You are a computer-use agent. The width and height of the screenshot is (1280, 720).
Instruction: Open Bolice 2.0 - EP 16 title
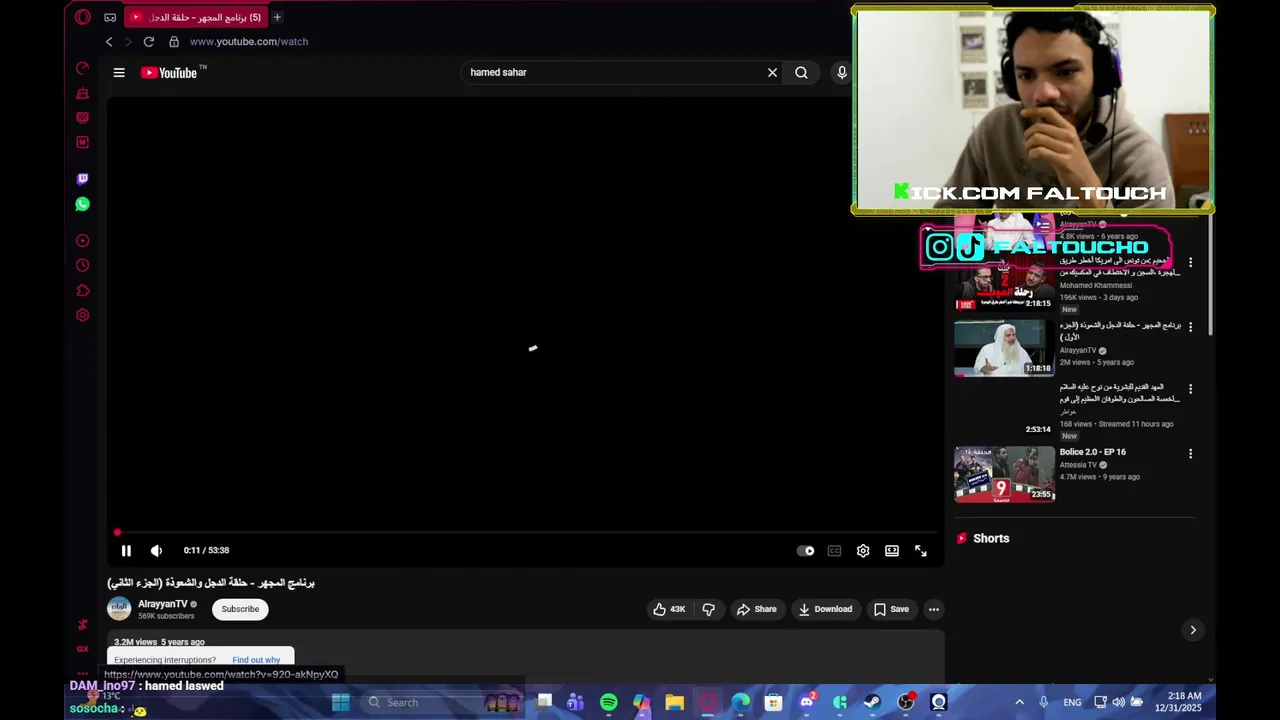pos(1093,452)
